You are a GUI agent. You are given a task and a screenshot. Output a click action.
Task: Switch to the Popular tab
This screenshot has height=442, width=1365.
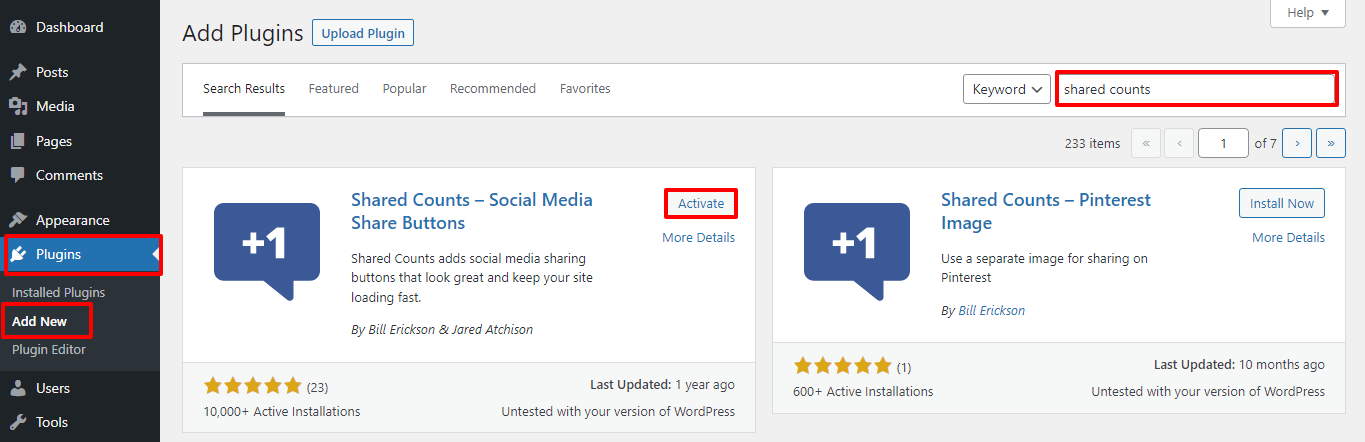(404, 89)
